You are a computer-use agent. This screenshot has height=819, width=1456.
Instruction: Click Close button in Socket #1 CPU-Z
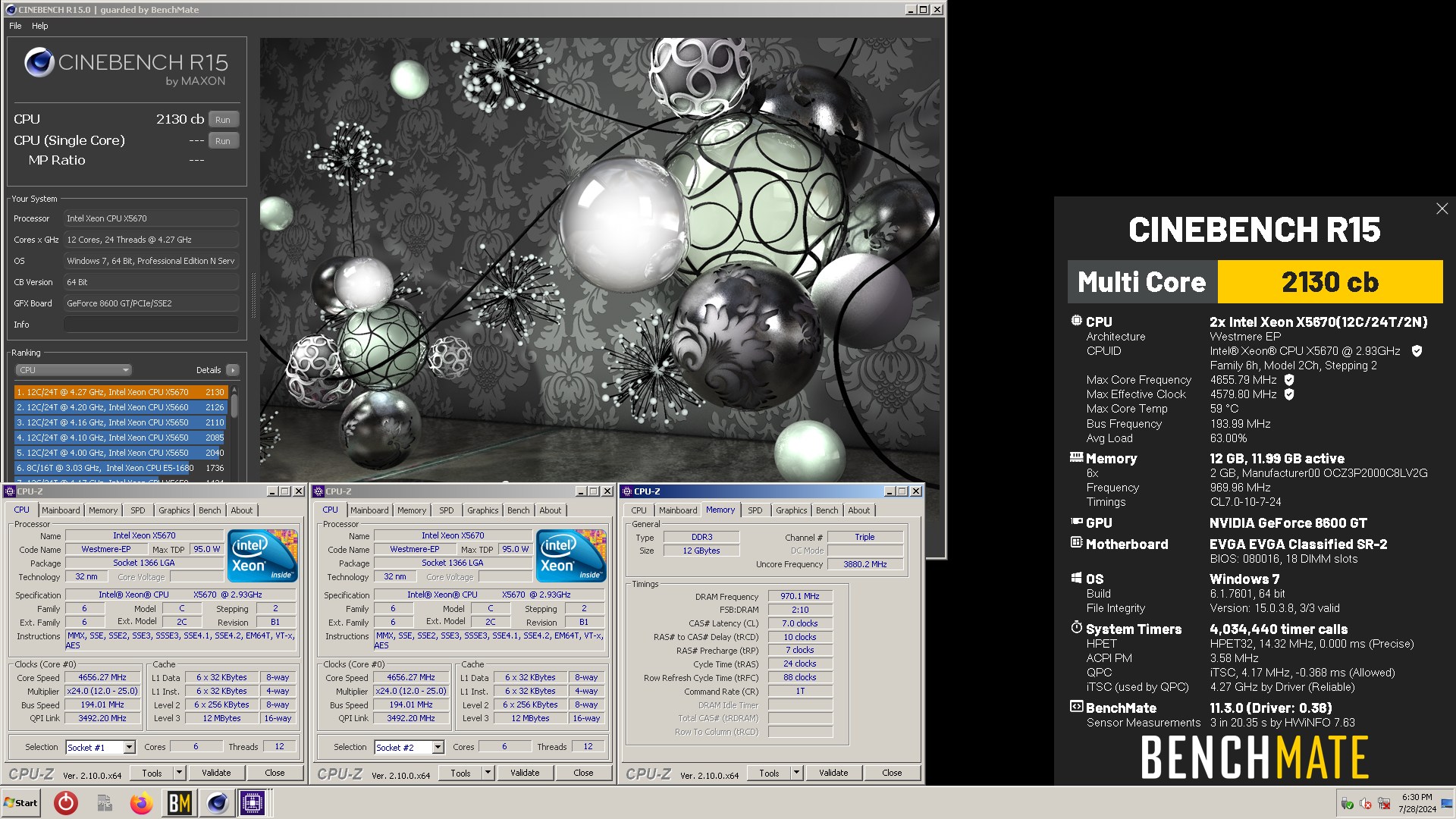(x=275, y=773)
